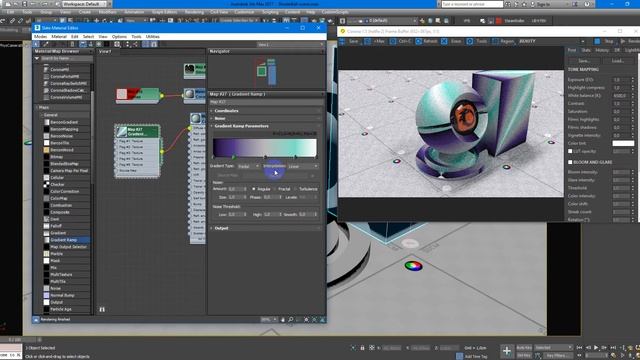Switch to the History tab in frame buffer
Screen dimensions: 640x360
pyautogui.click(x=602, y=50)
